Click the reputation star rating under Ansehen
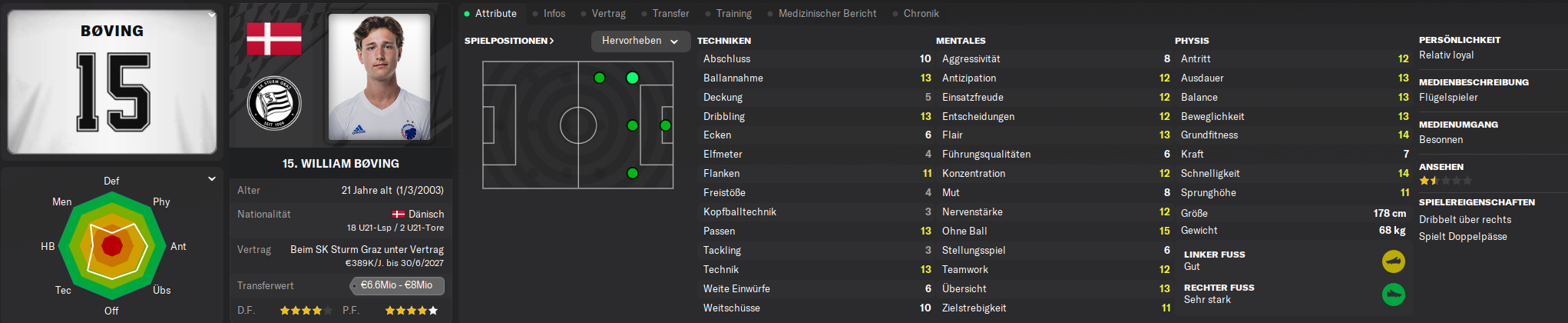1568x323 pixels. pyautogui.click(x=1445, y=181)
